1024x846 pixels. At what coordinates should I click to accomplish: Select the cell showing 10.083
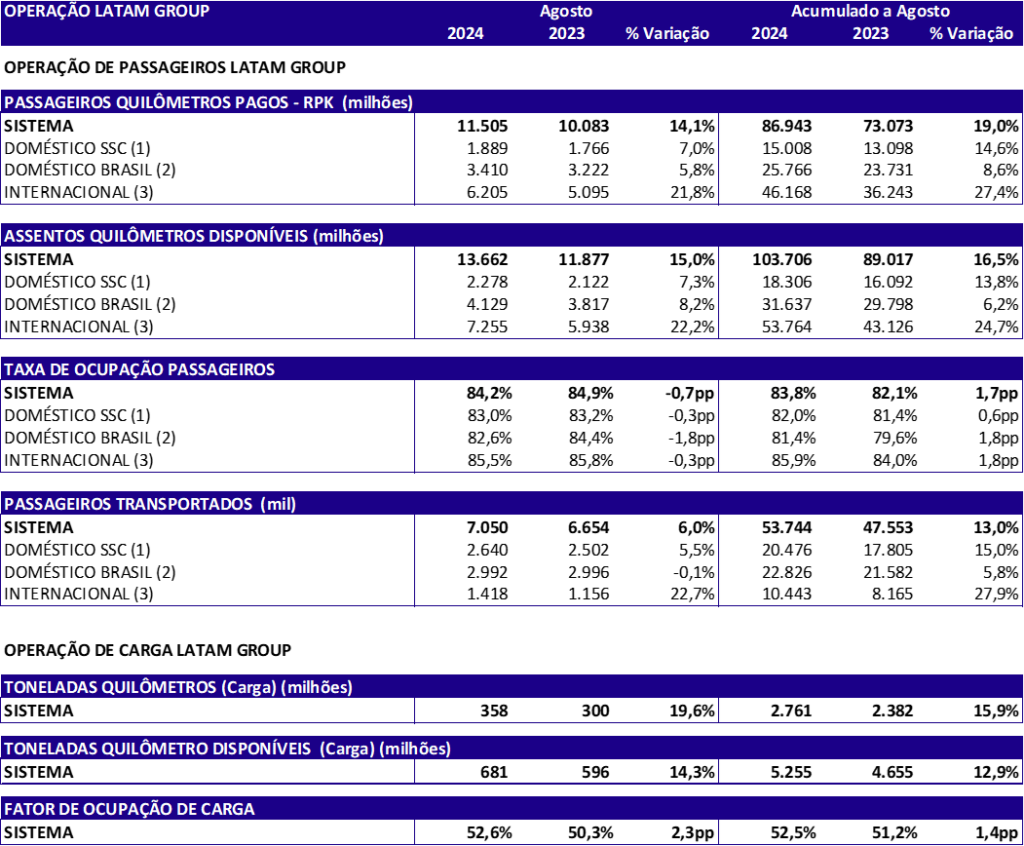(x=583, y=126)
